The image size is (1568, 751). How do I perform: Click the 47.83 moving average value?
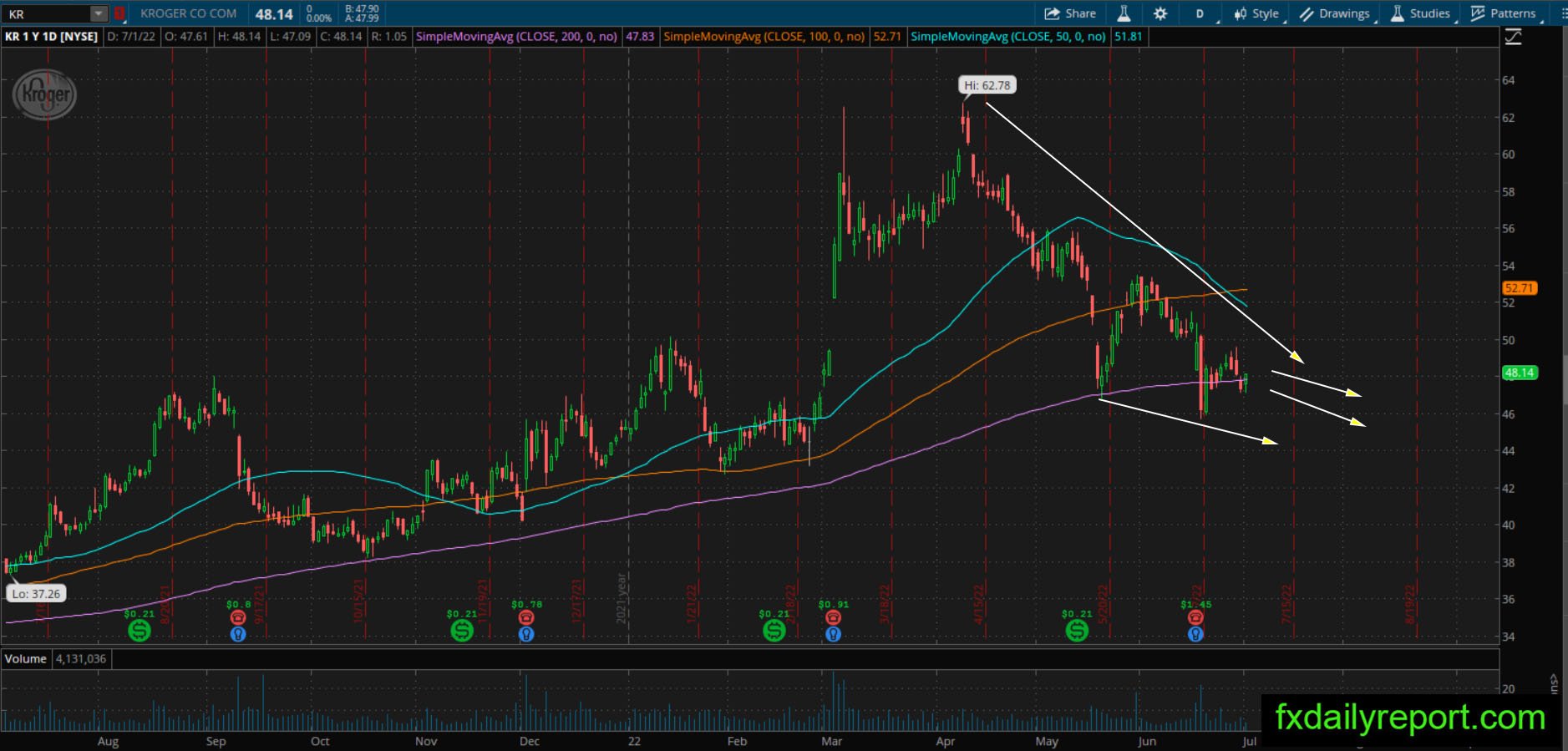coord(640,37)
